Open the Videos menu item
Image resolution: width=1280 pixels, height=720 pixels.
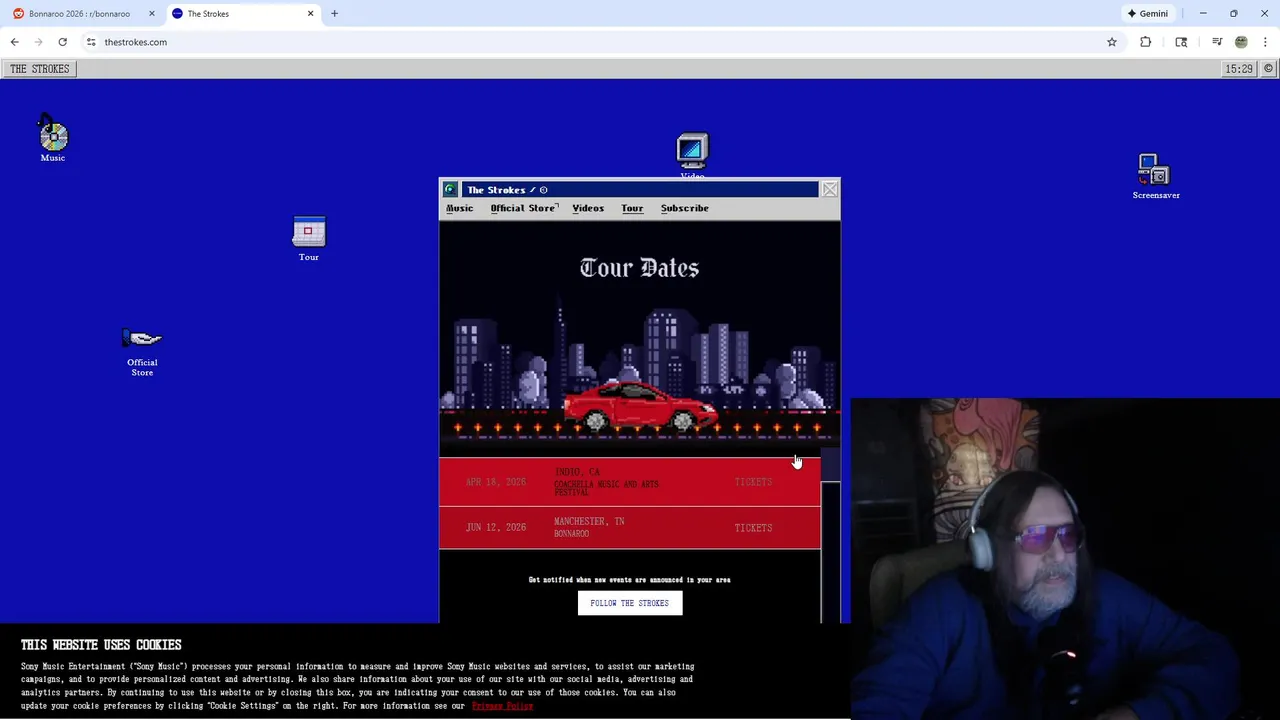pyautogui.click(x=588, y=208)
